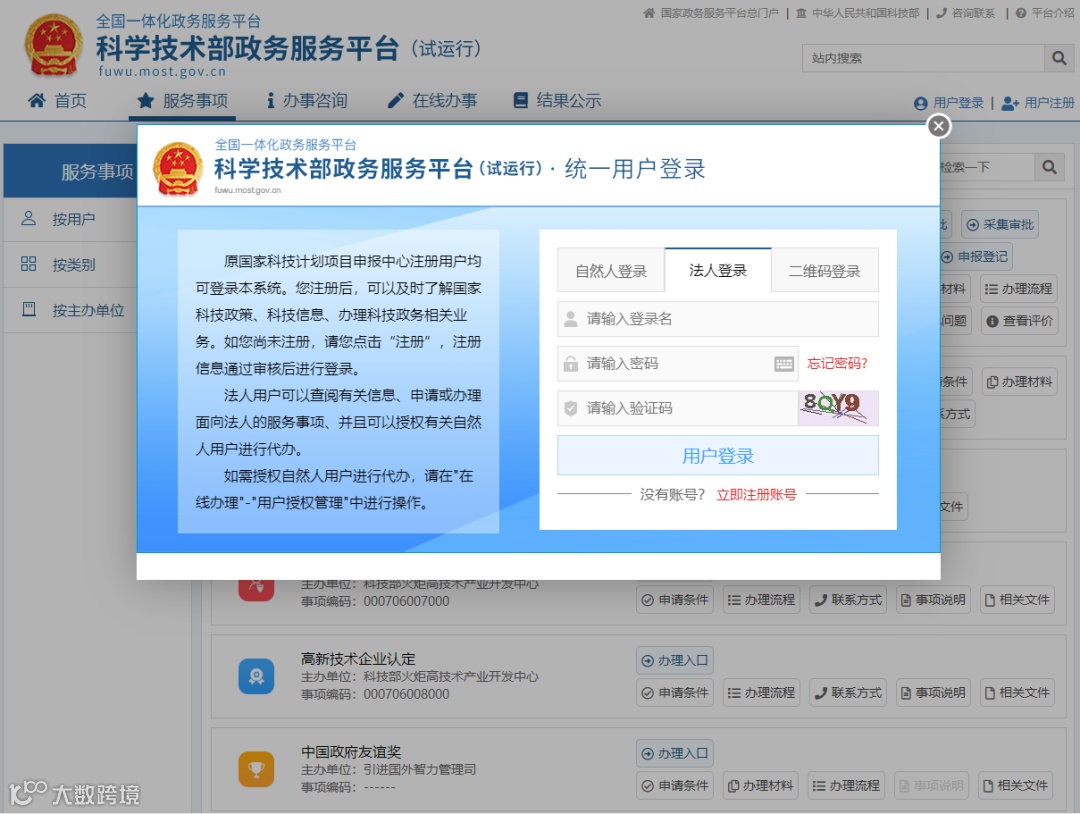Click the blue 高新技术企业认定 item icon

[x=256, y=676]
